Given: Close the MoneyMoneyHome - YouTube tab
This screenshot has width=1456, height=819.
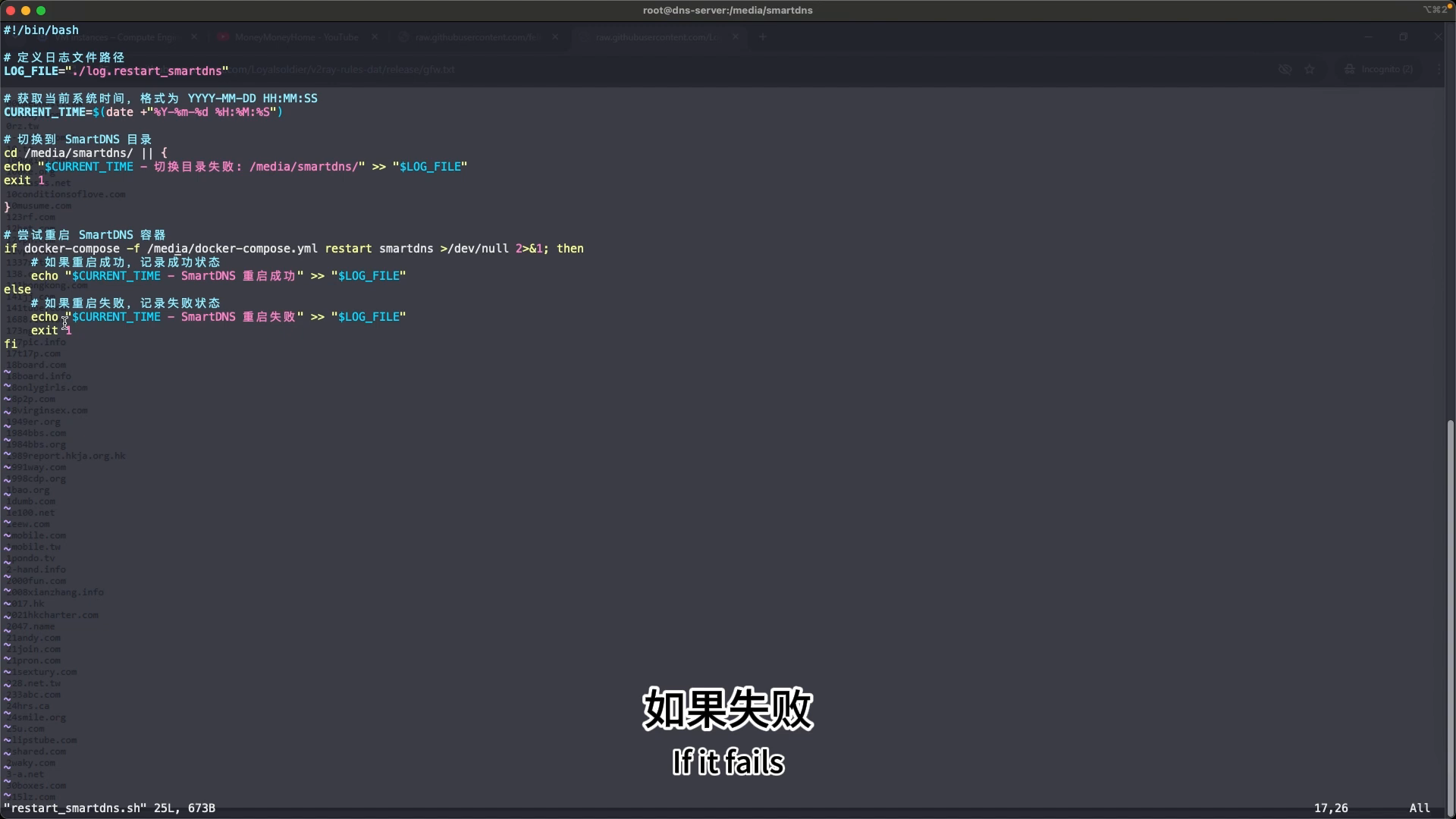Looking at the screenshot, I should [375, 37].
